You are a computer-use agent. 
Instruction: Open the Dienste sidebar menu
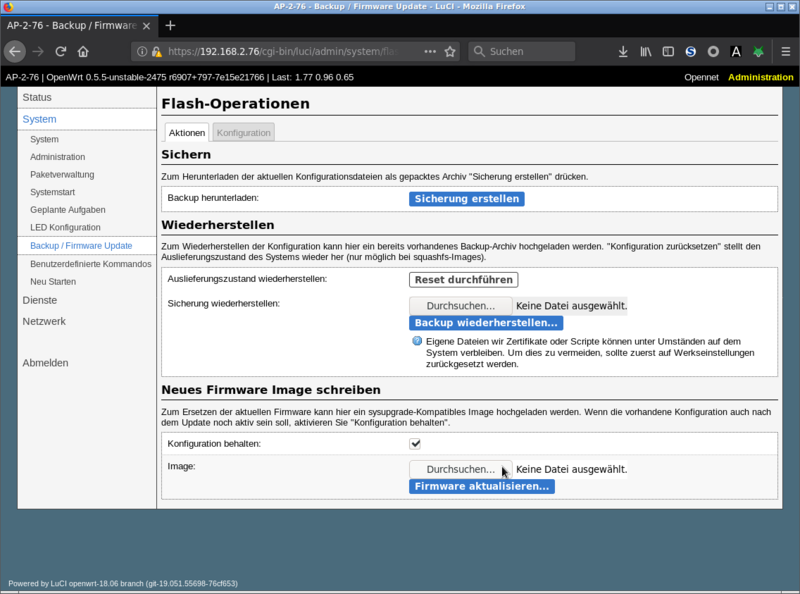(x=40, y=300)
